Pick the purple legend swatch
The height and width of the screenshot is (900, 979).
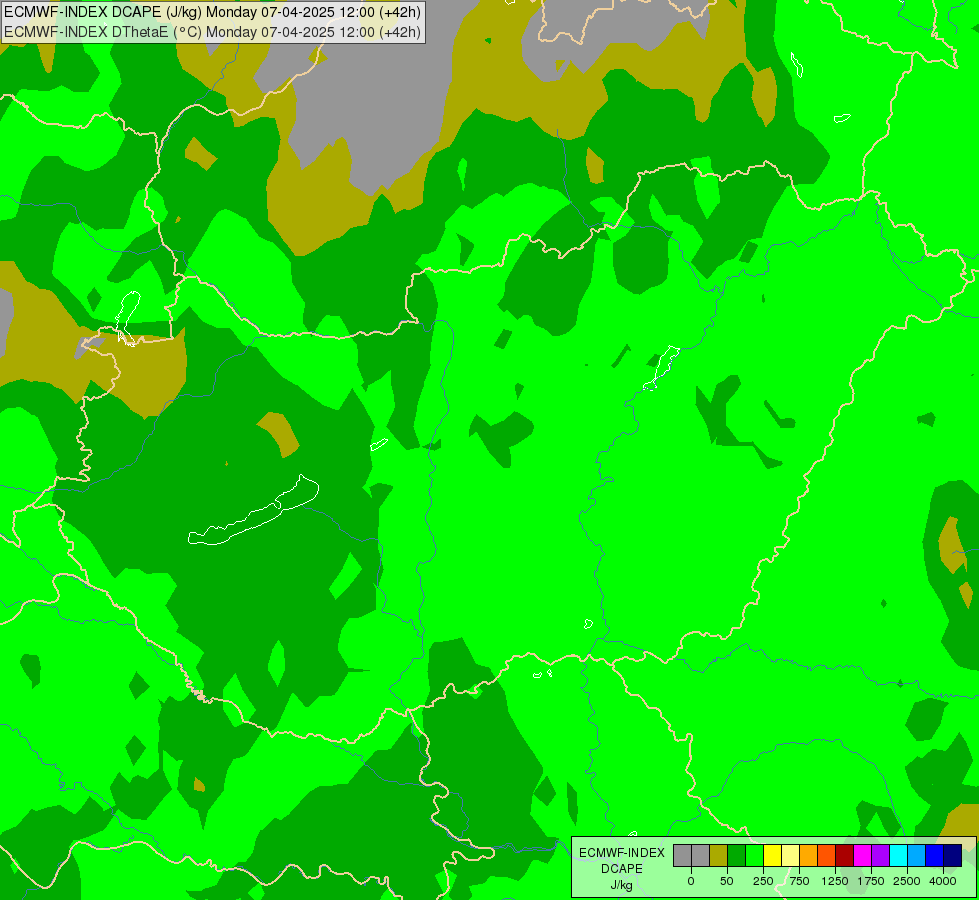point(881,855)
